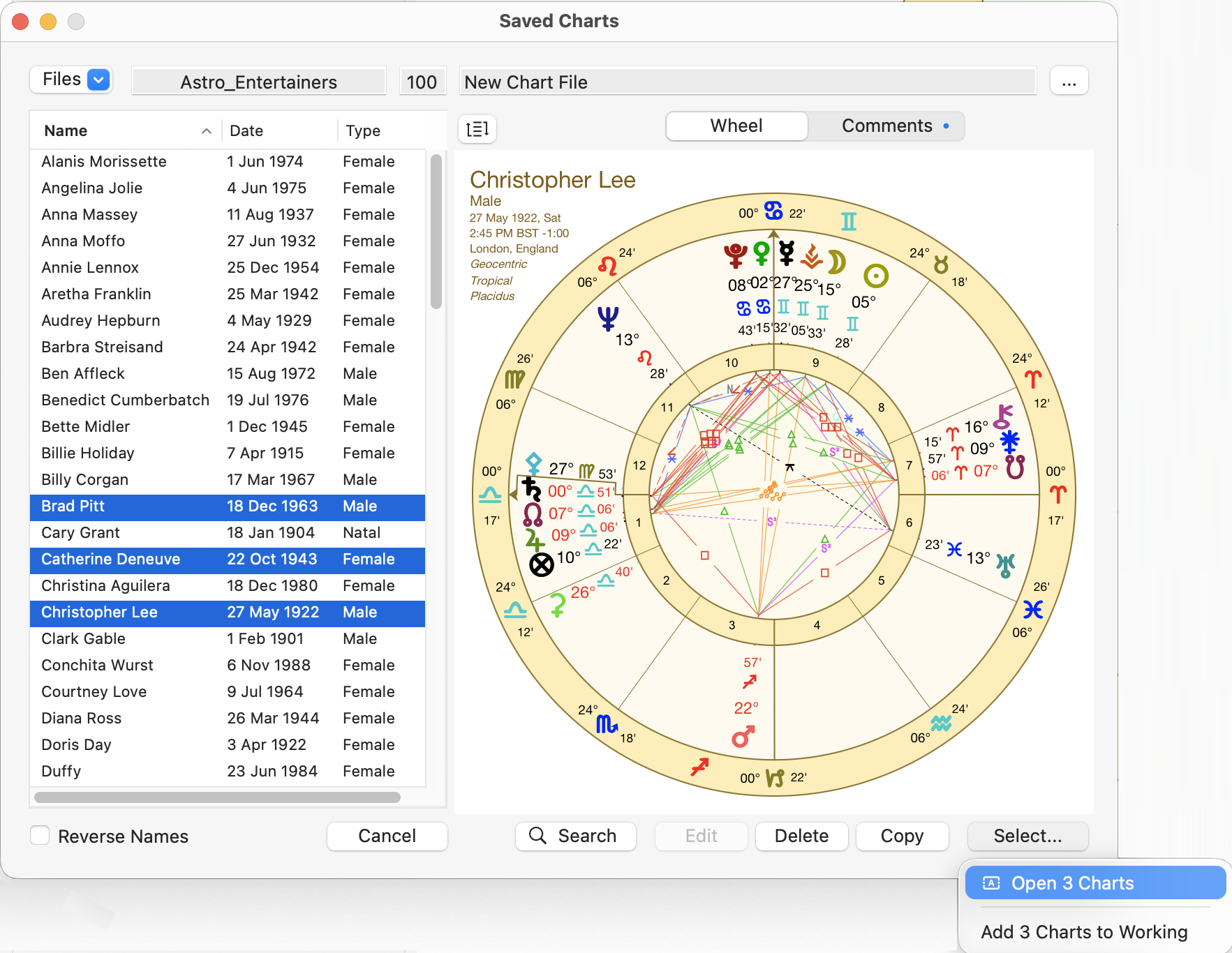
Task: Click the Copy button
Action: [x=902, y=836]
